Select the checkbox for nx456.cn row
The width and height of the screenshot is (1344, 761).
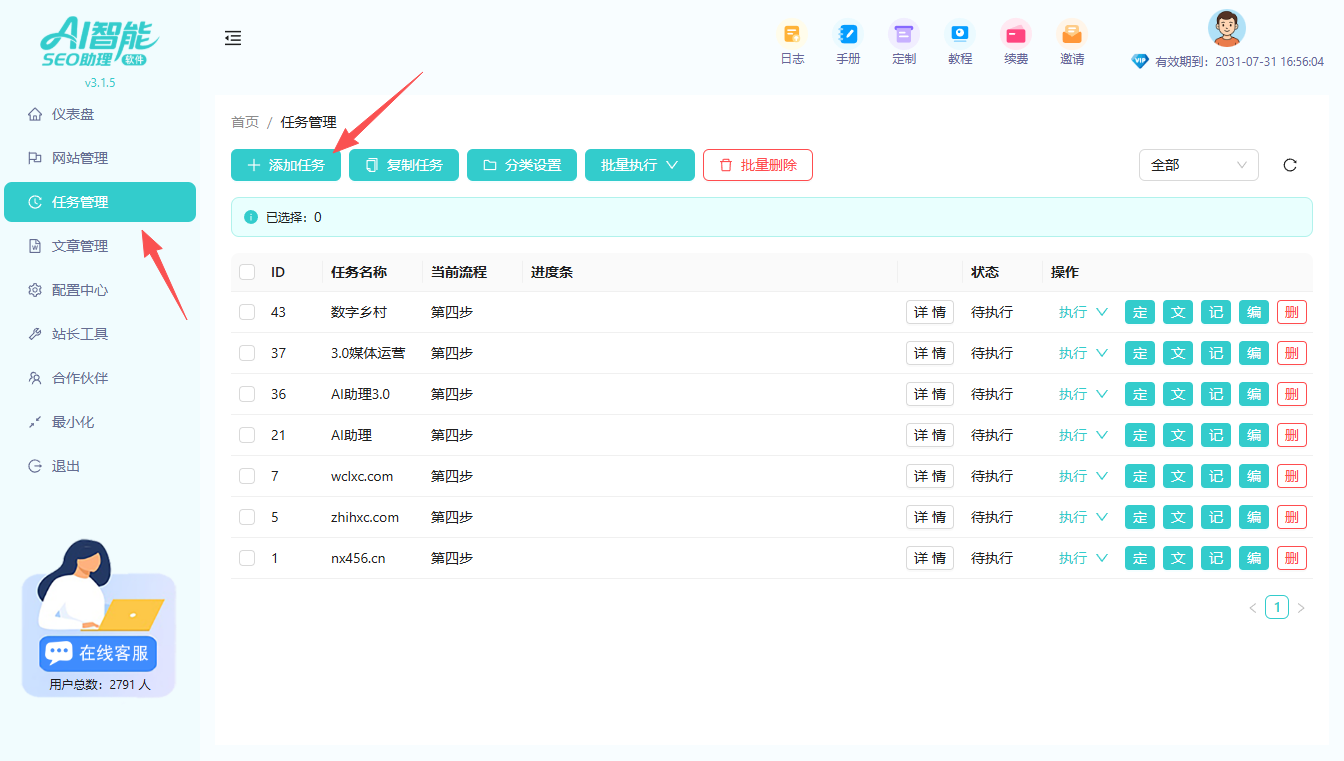(247, 558)
